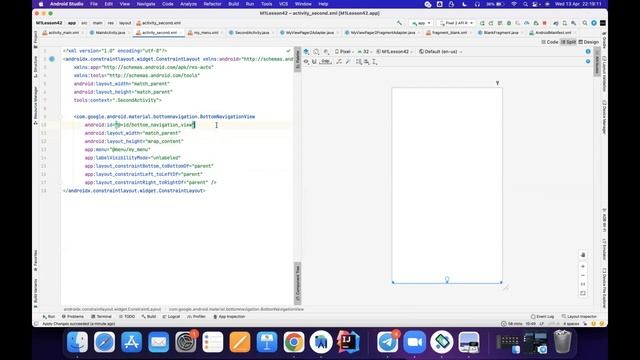The width and height of the screenshot is (640, 360).
Task: Open the fragment_blank.xml tab
Action: tap(449, 33)
